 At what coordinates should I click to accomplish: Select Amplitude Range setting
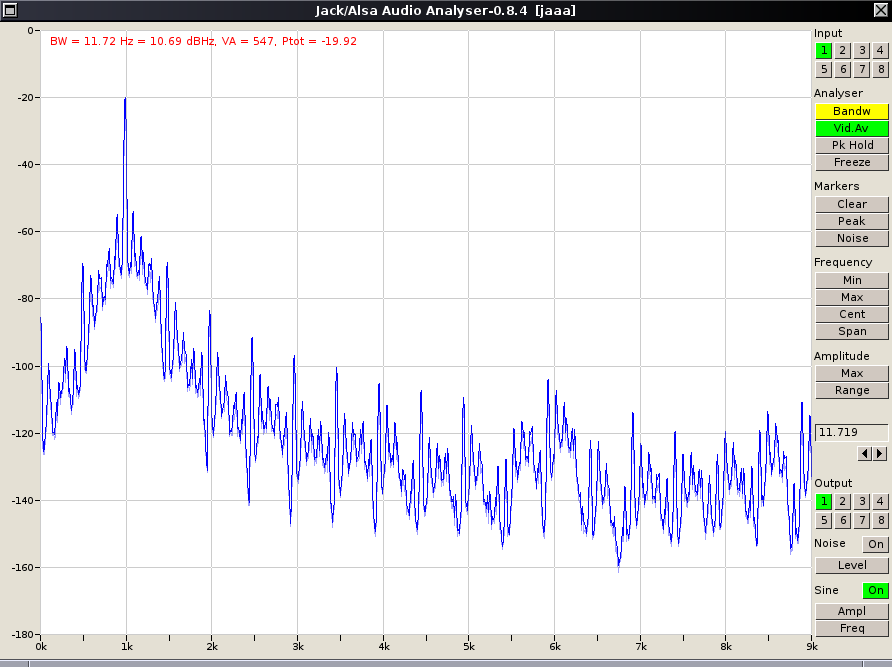pyautogui.click(x=852, y=390)
